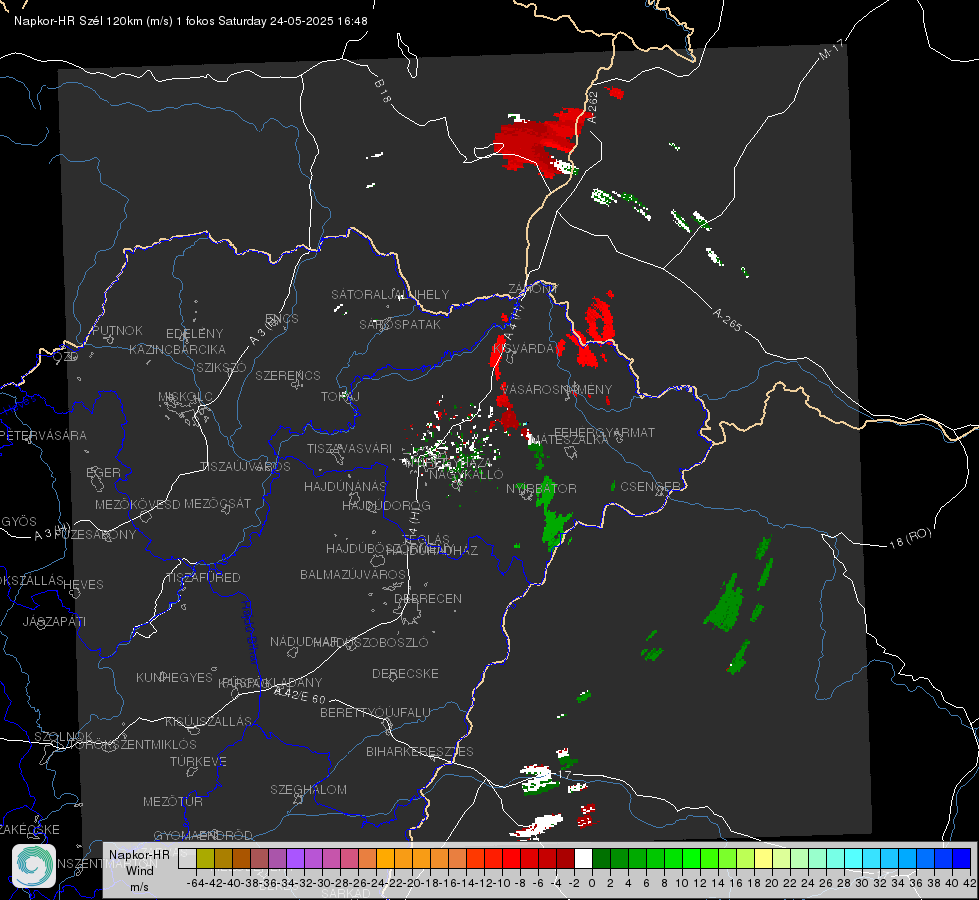This screenshot has height=900, width=979.
Task: Click the SZERENCS label
Action: pyautogui.click(x=288, y=375)
